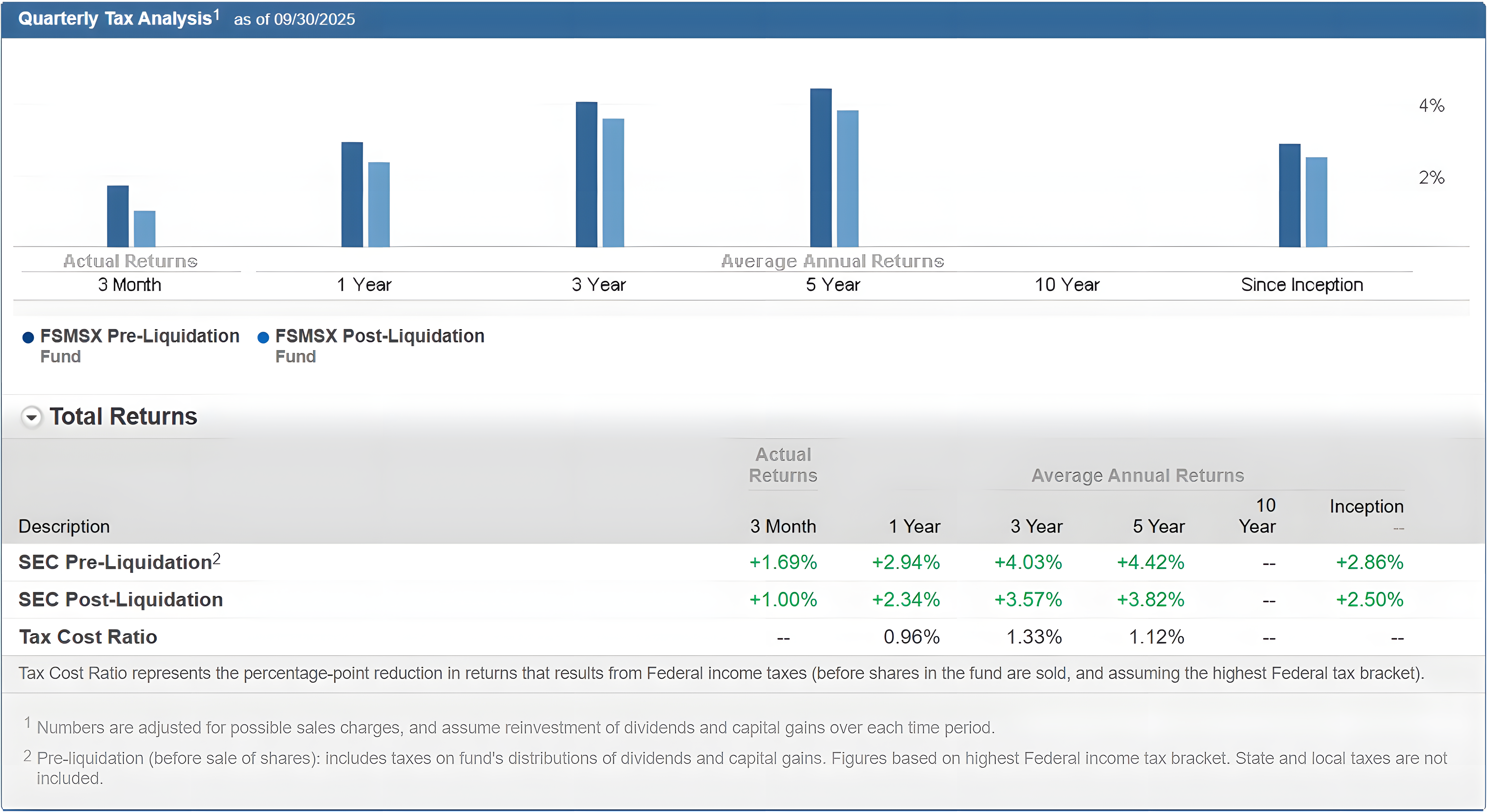
Task: Click the 5 Year pre-liquidation bar
Action: point(821,168)
